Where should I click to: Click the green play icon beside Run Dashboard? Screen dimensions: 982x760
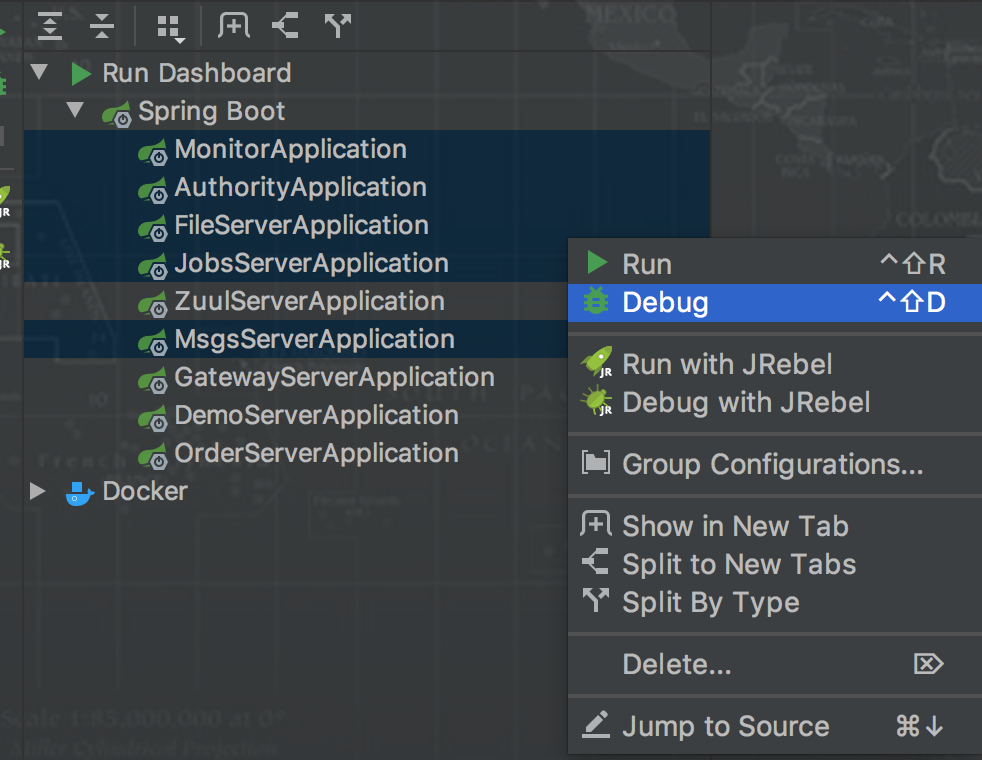81,73
